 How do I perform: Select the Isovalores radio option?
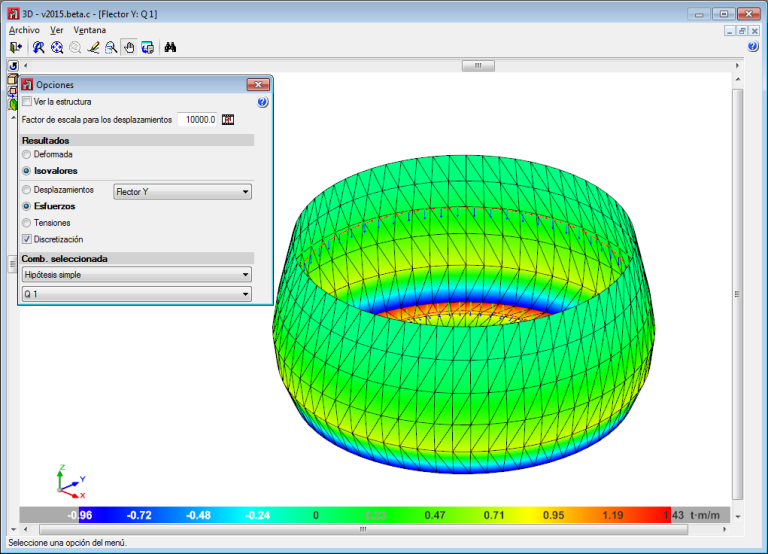pos(26,171)
